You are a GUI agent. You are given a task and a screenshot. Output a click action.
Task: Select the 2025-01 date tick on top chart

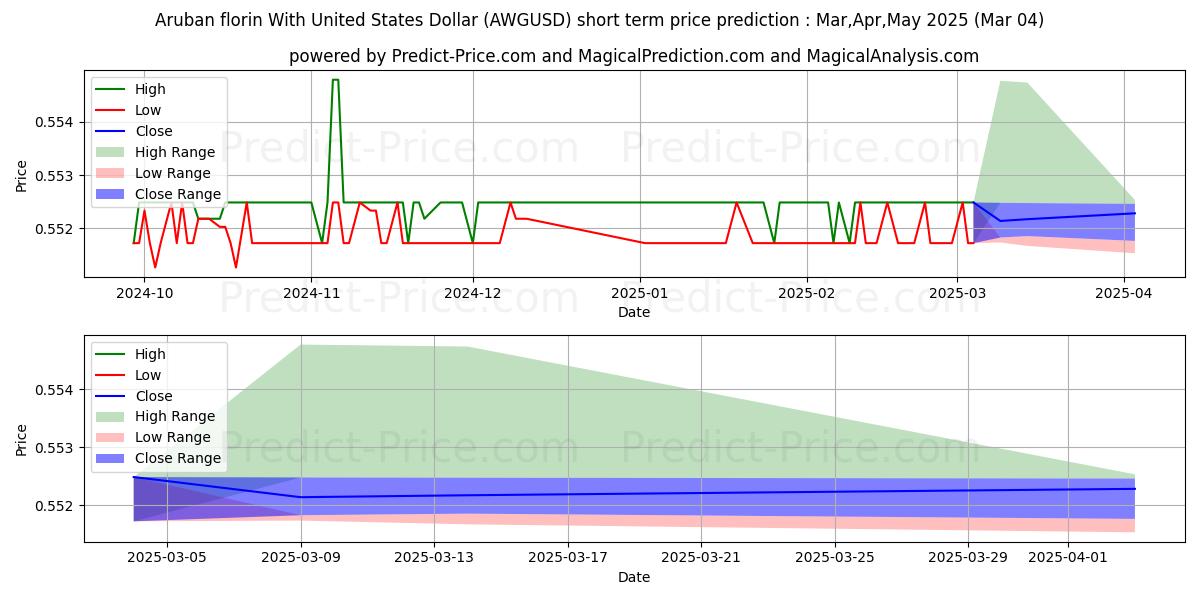coord(640,293)
